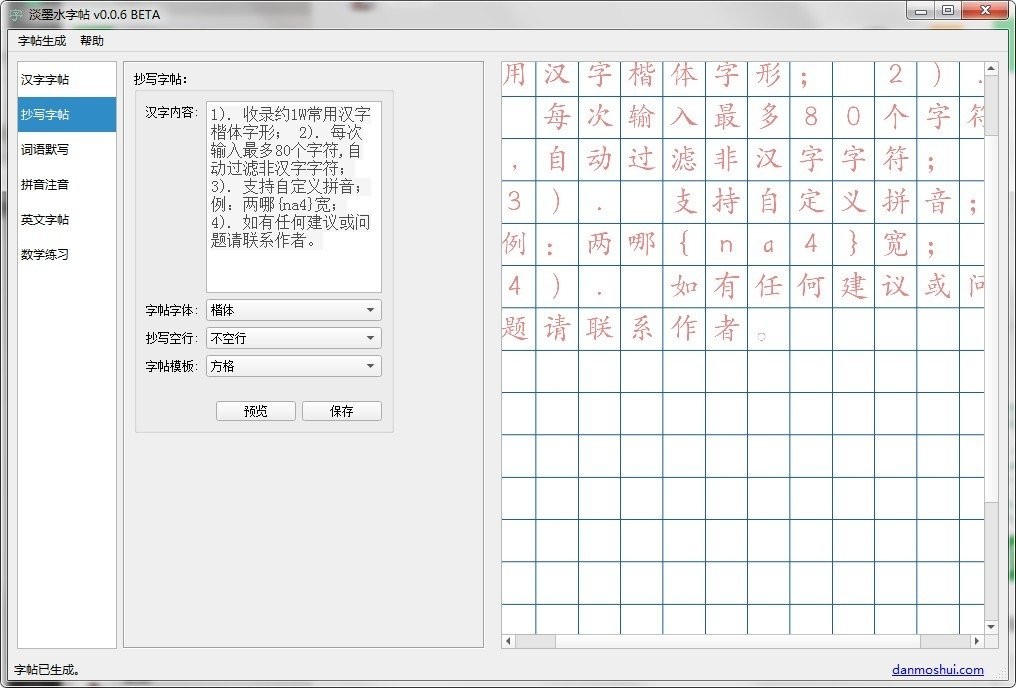Image resolution: width=1016 pixels, height=688 pixels.
Task: Click the 保存 save button
Action: [x=341, y=410]
